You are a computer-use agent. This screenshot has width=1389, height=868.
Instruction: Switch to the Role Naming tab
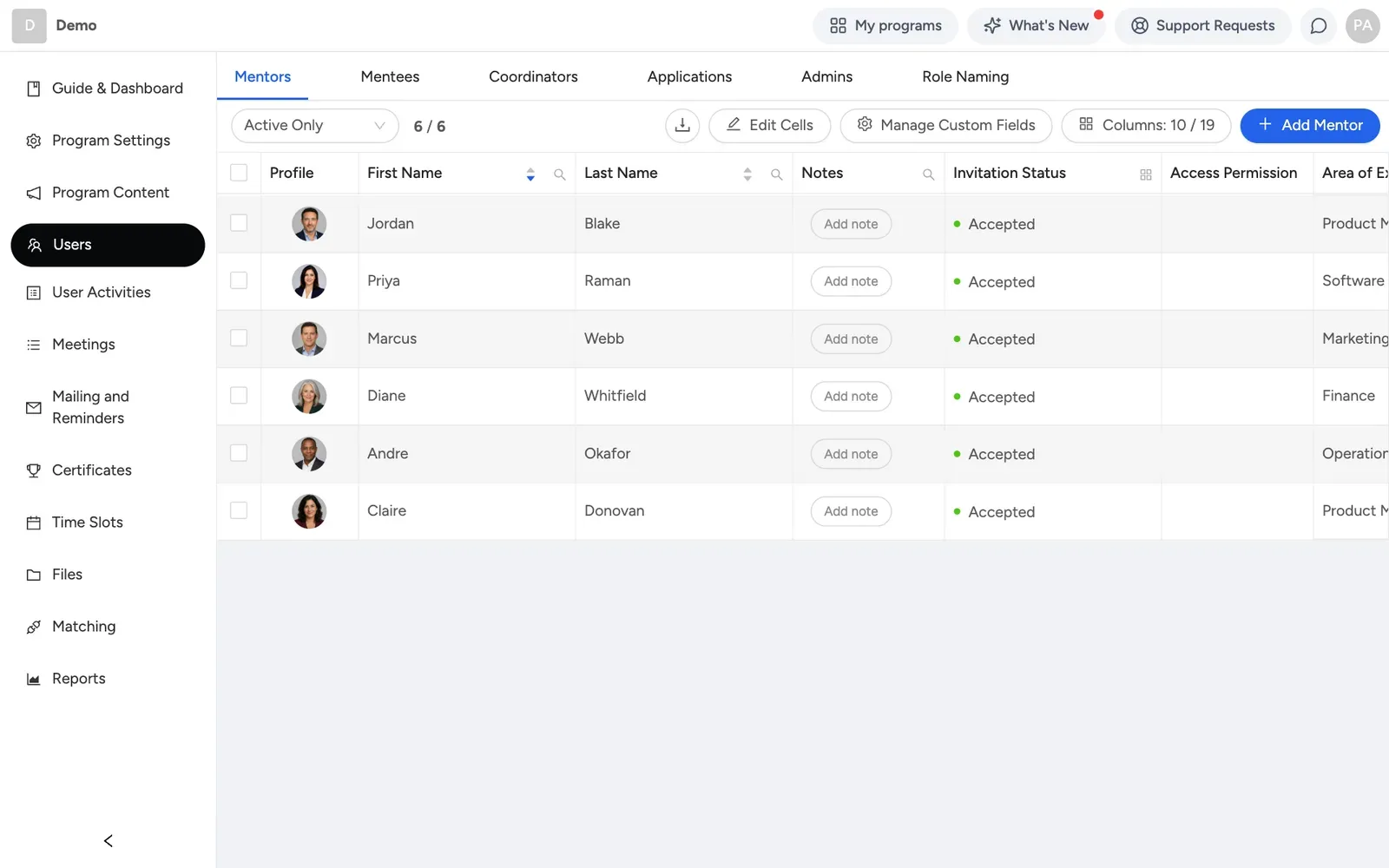coord(965,76)
